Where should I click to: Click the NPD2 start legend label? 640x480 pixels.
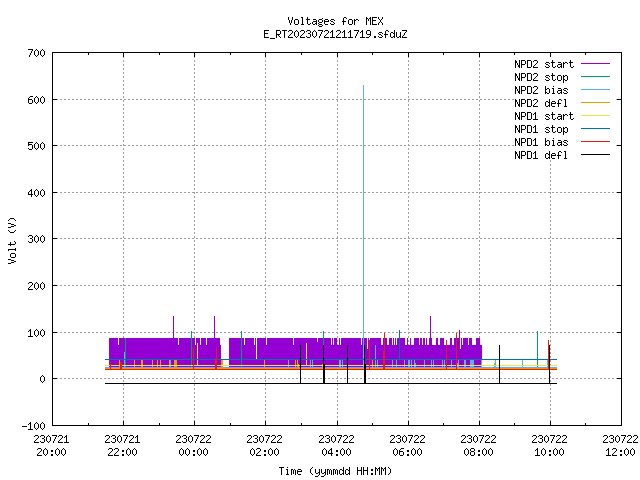pos(544,64)
